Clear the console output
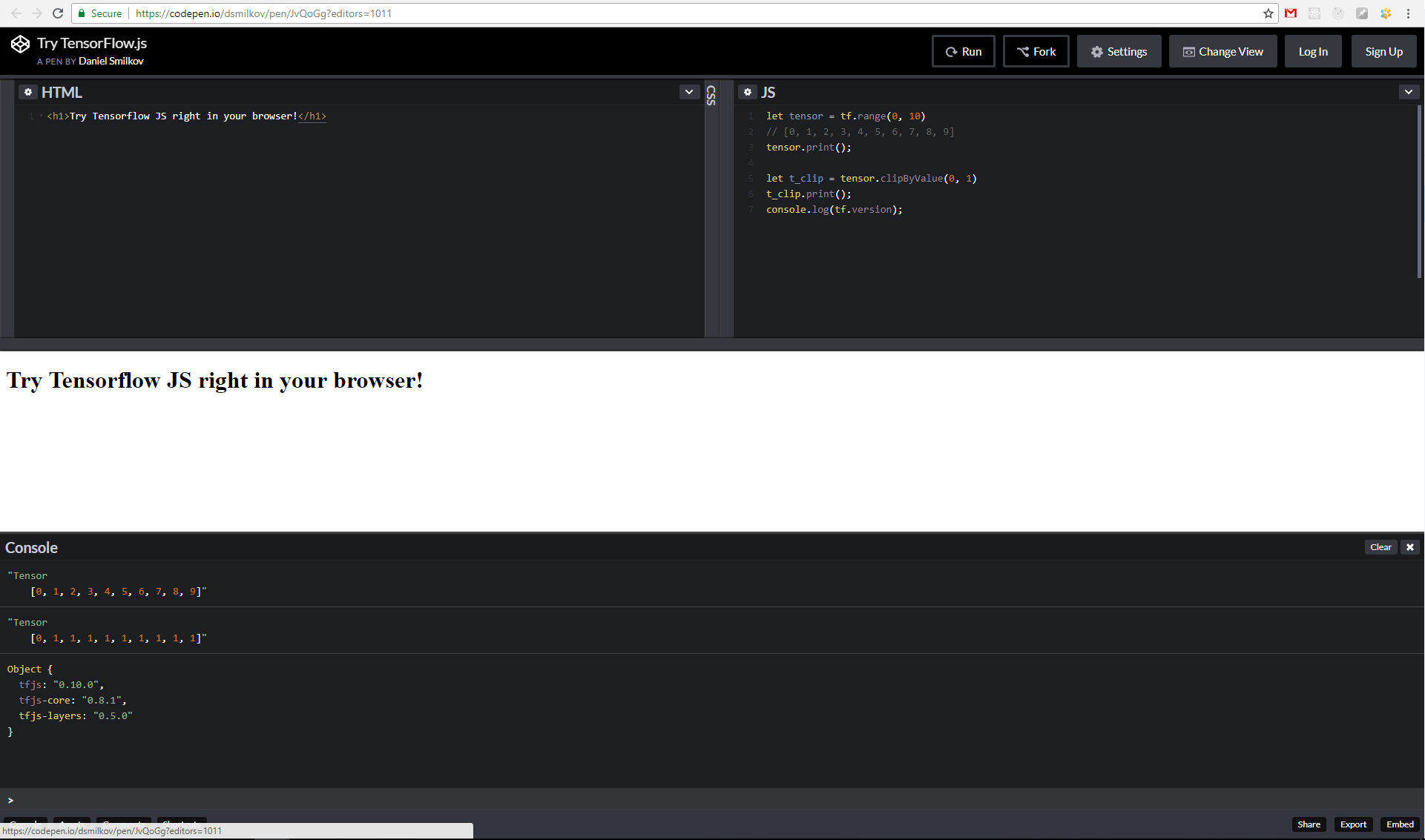This screenshot has height=840, width=1425. 1381,547
